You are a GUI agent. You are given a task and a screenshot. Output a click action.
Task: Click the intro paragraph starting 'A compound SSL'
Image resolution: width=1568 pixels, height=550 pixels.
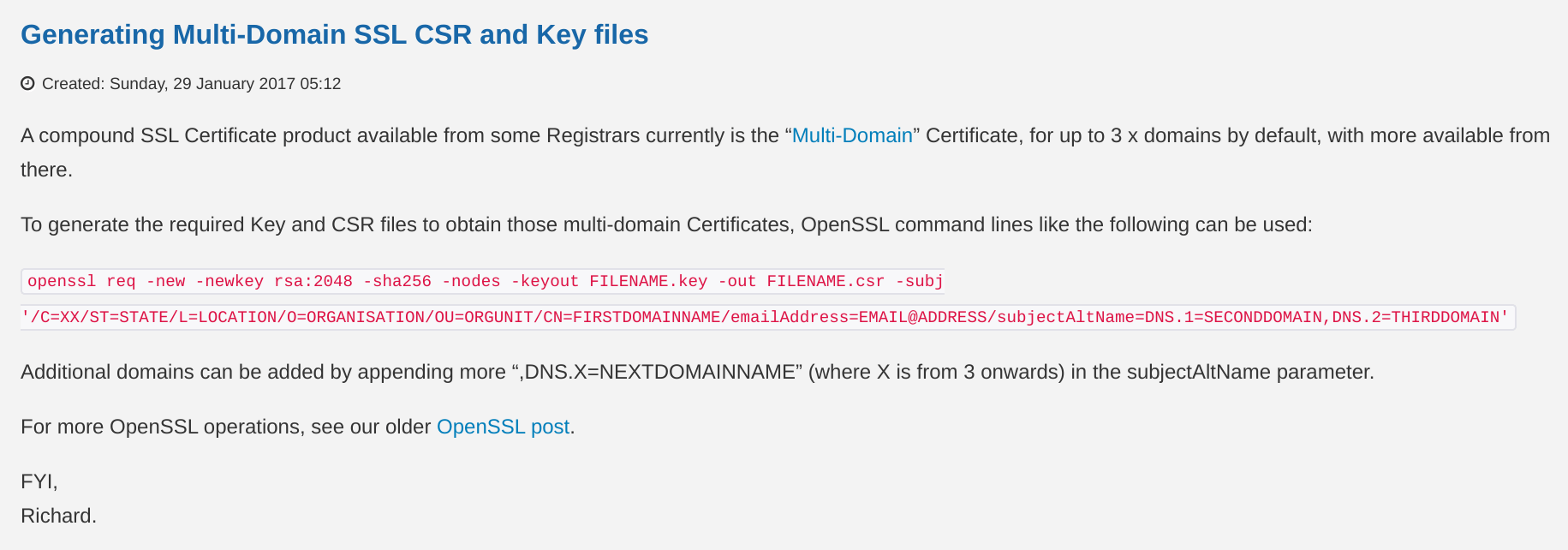[x=784, y=152]
